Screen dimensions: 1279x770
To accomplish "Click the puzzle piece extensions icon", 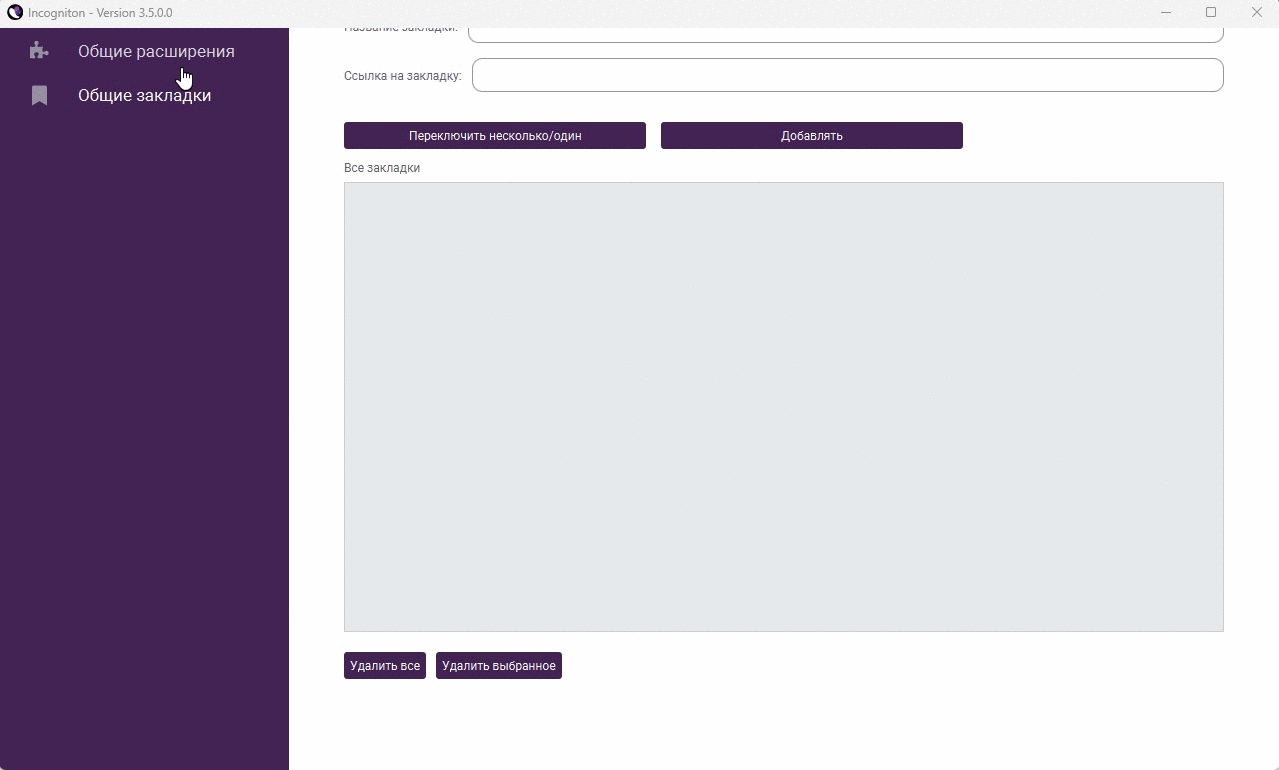I will 39,51.
